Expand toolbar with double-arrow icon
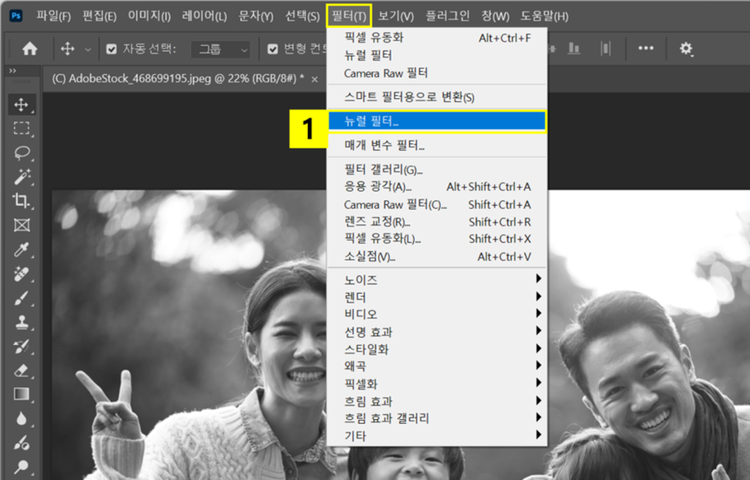 click(12, 71)
